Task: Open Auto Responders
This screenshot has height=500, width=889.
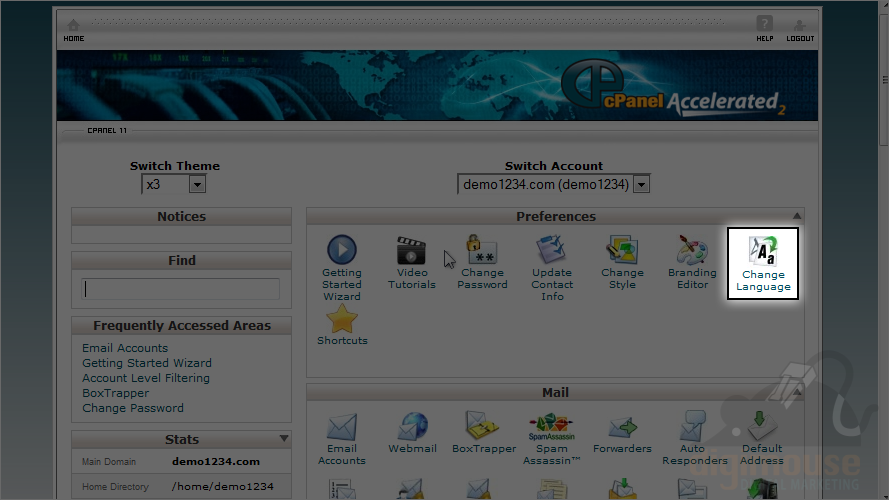Action: 693,439
